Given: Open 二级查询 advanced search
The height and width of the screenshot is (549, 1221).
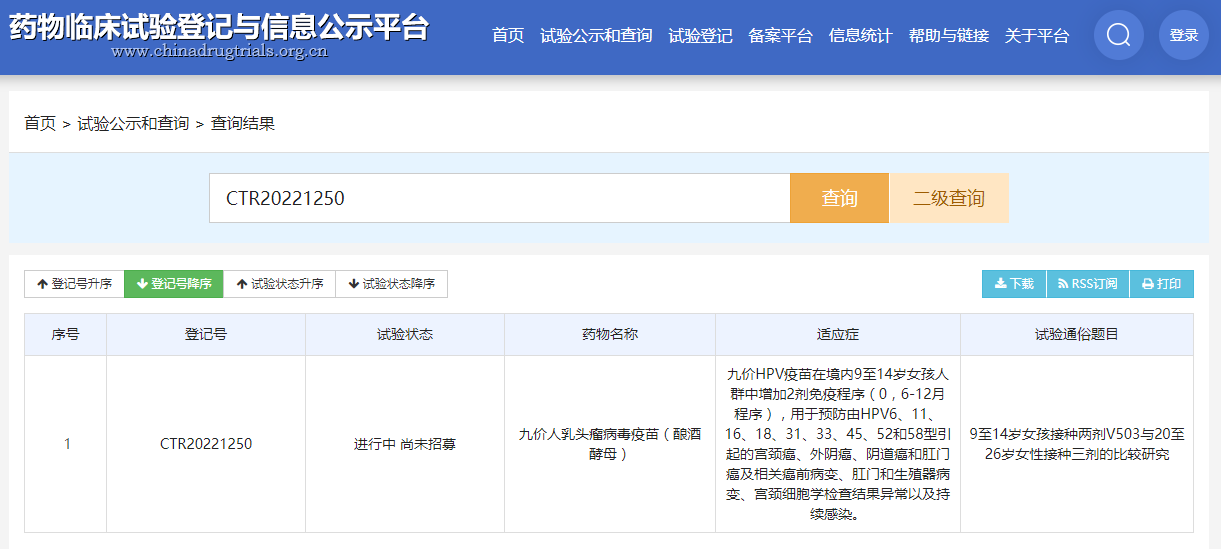Looking at the screenshot, I should (949, 198).
